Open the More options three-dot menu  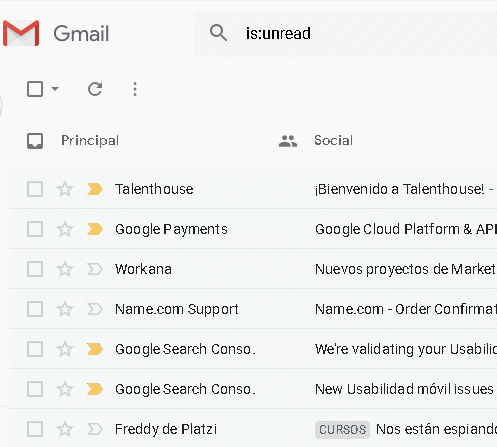tap(135, 89)
